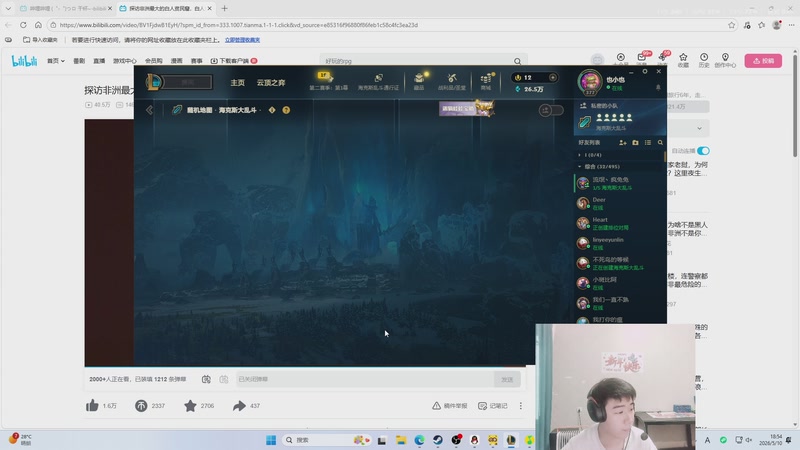Click the add friend icon

(622, 143)
